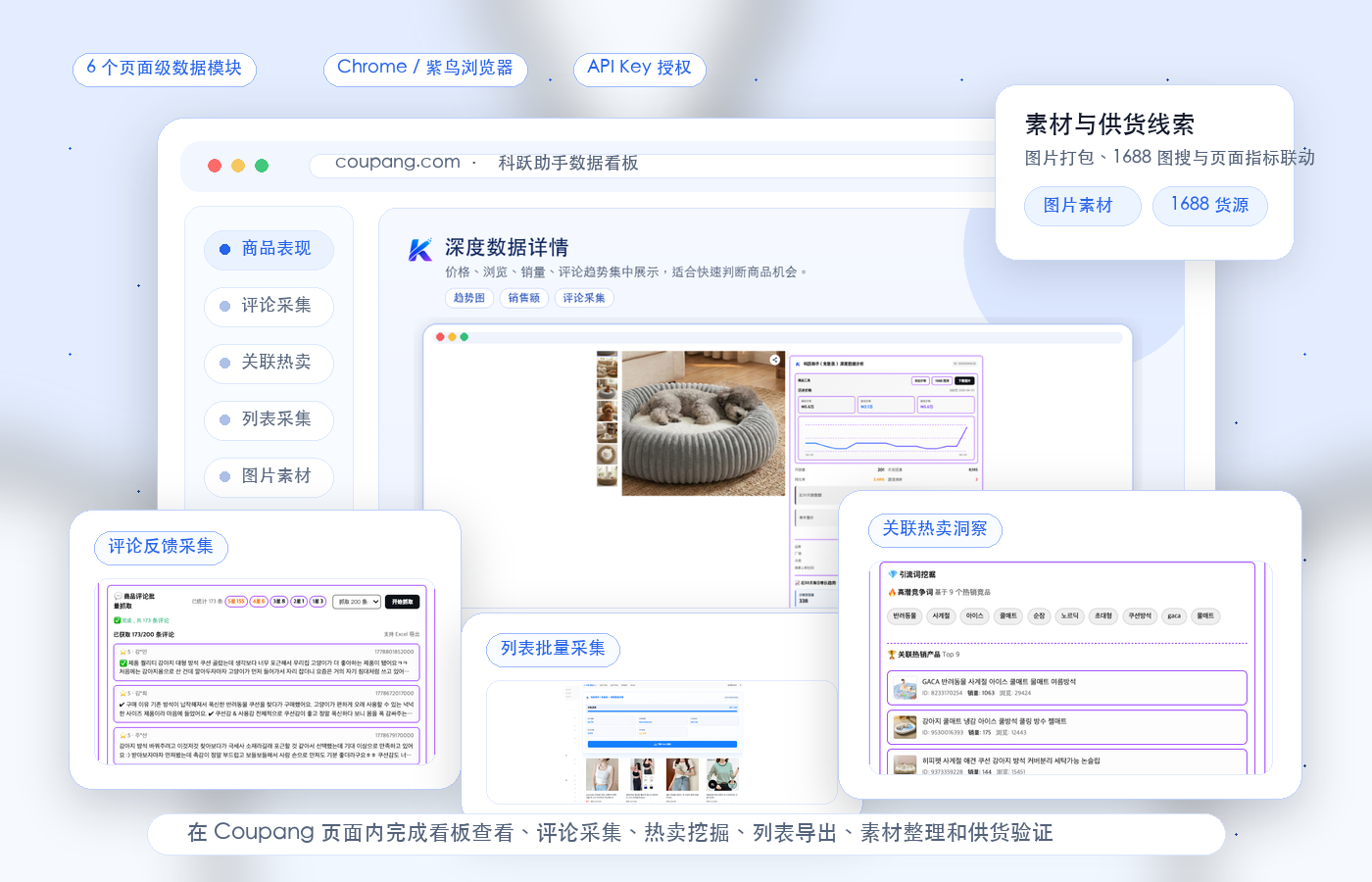Viewport: 1372px width, 882px height.
Task: Click the blue export button in 列表批量采集 preview
Action: [x=662, y=745]
